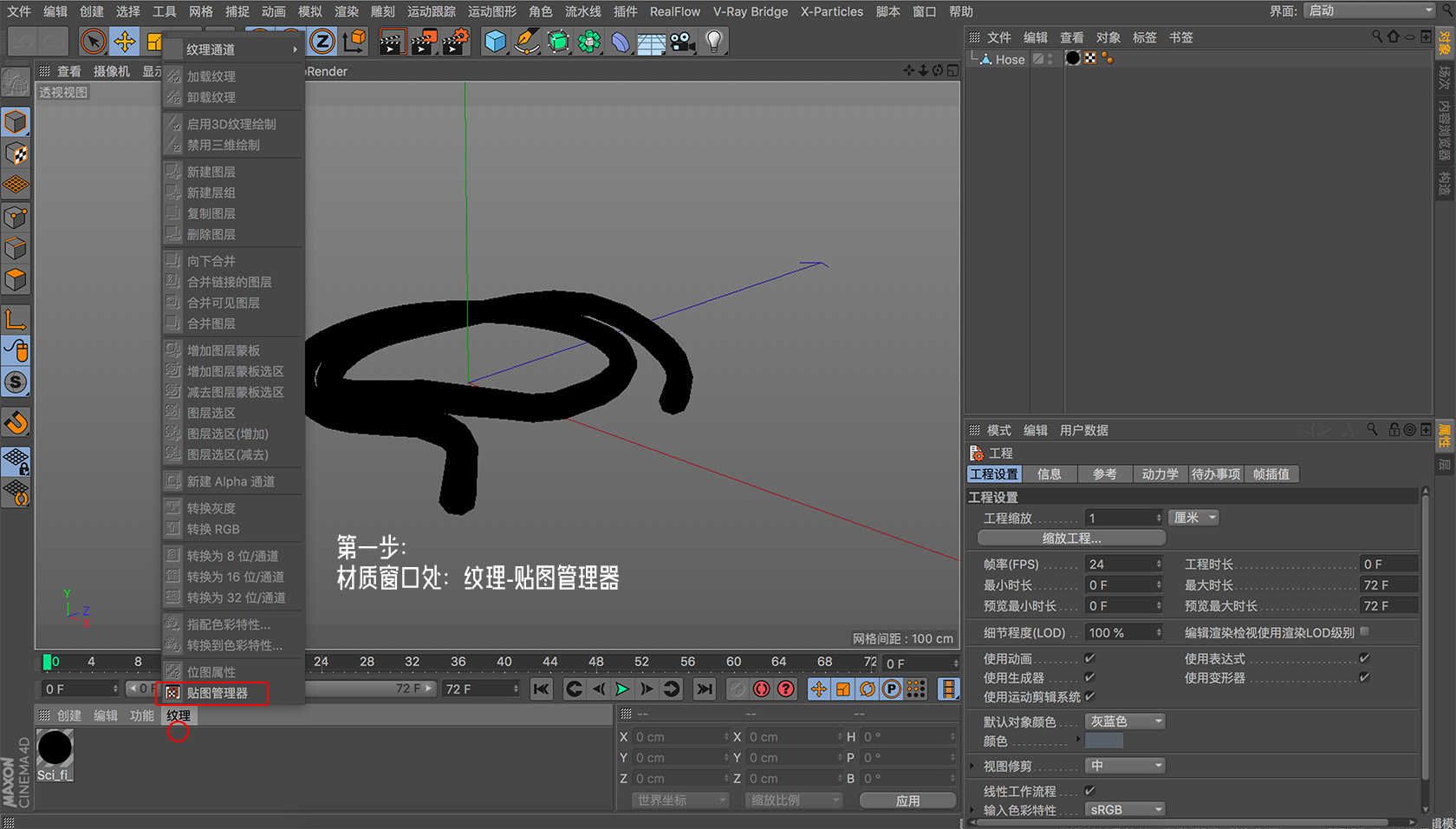This screenshot has height=829, width=1456.
Task: Open the MoGraph cloner array icon
Action: coord(589,41)
